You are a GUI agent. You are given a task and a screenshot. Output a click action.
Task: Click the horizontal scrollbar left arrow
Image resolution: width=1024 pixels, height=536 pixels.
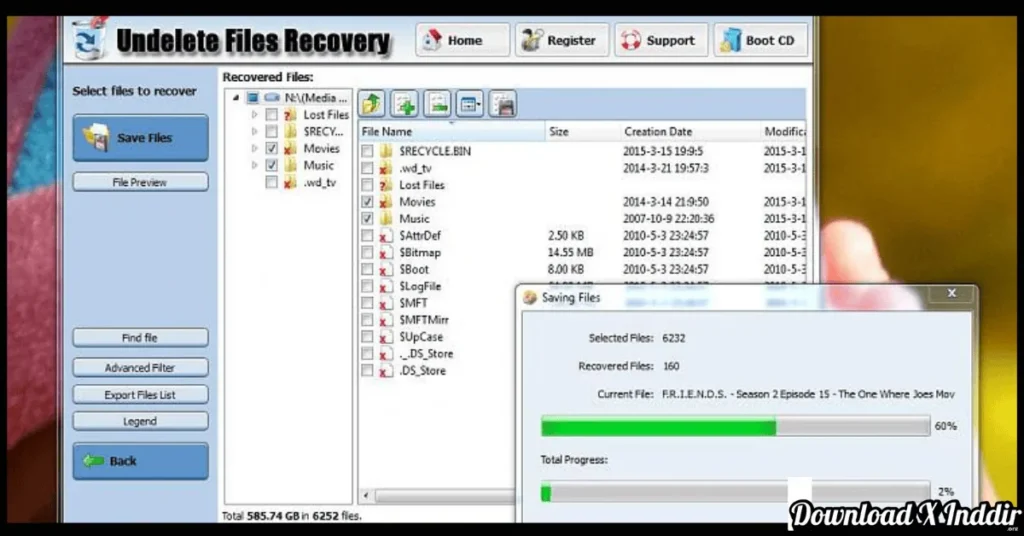366,496
